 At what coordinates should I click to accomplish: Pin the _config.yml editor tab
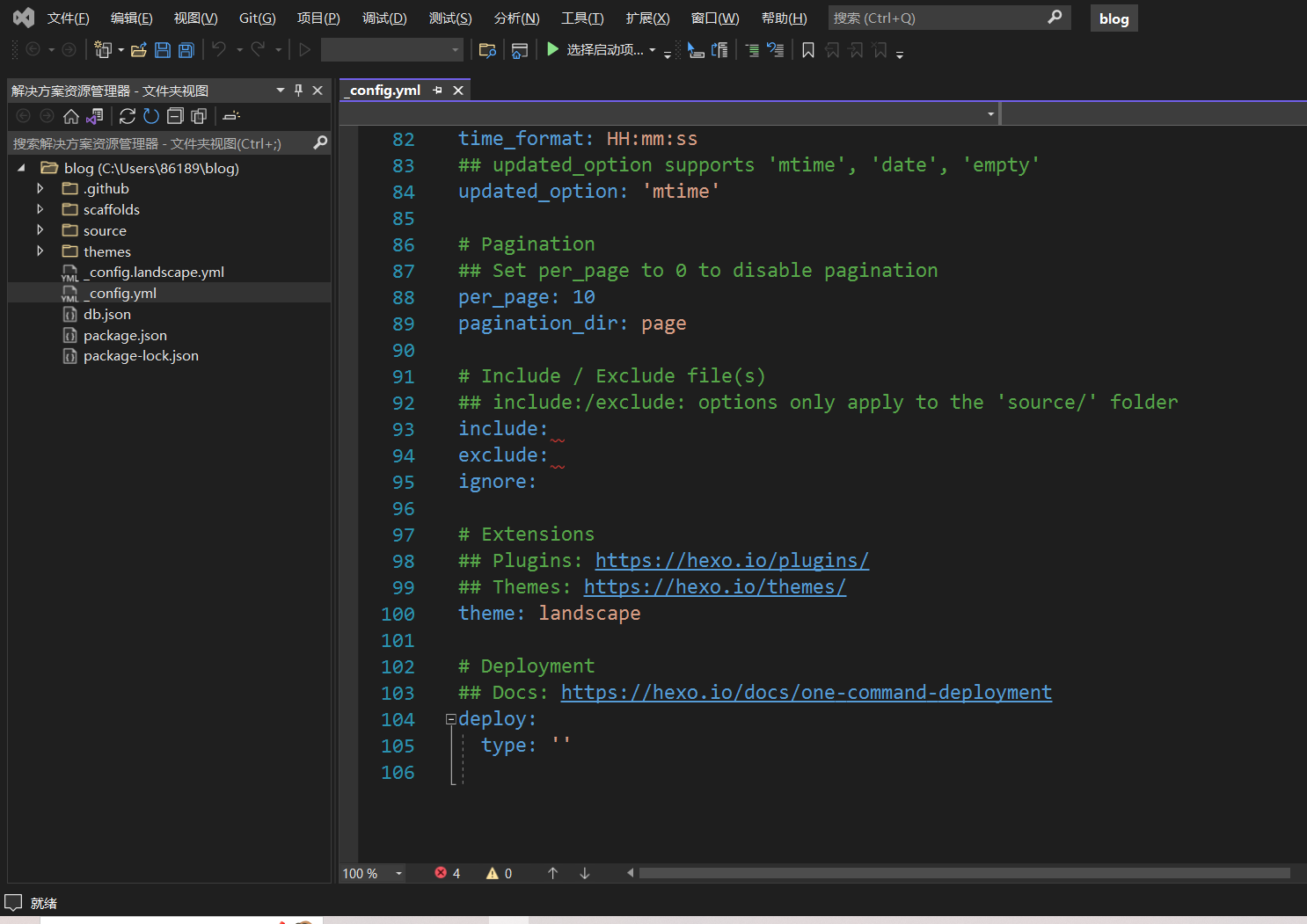click(437, 91)
